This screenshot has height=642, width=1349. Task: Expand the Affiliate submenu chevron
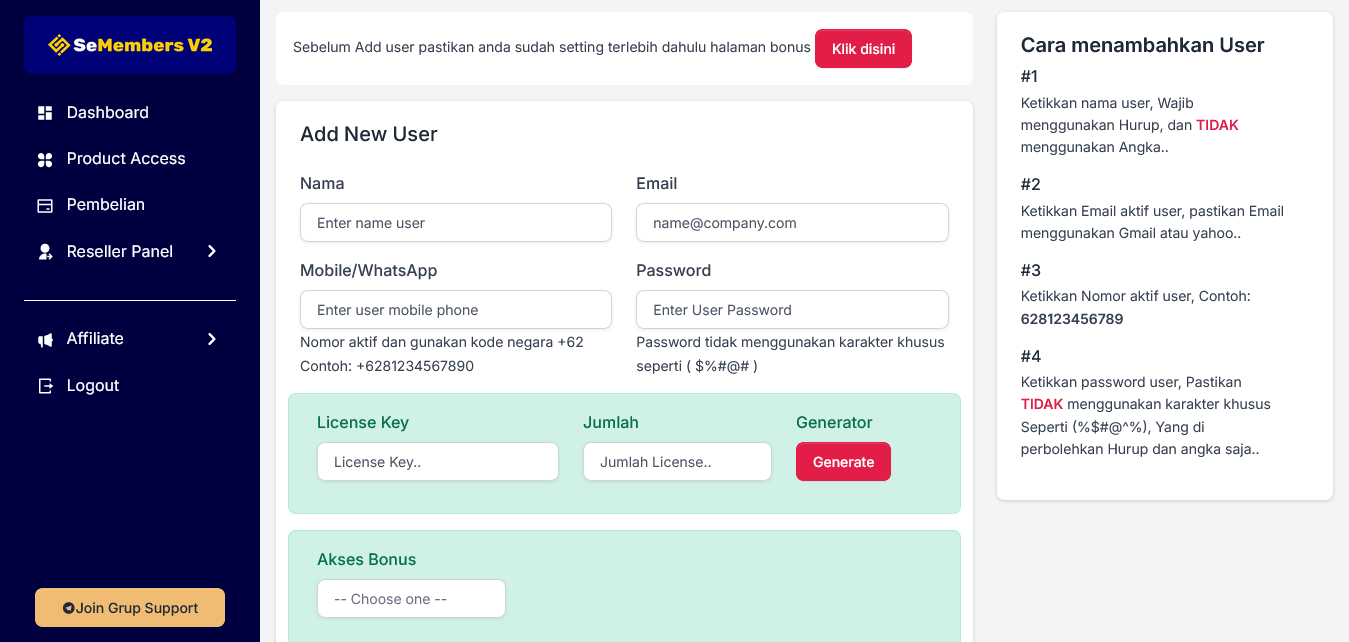212,339
